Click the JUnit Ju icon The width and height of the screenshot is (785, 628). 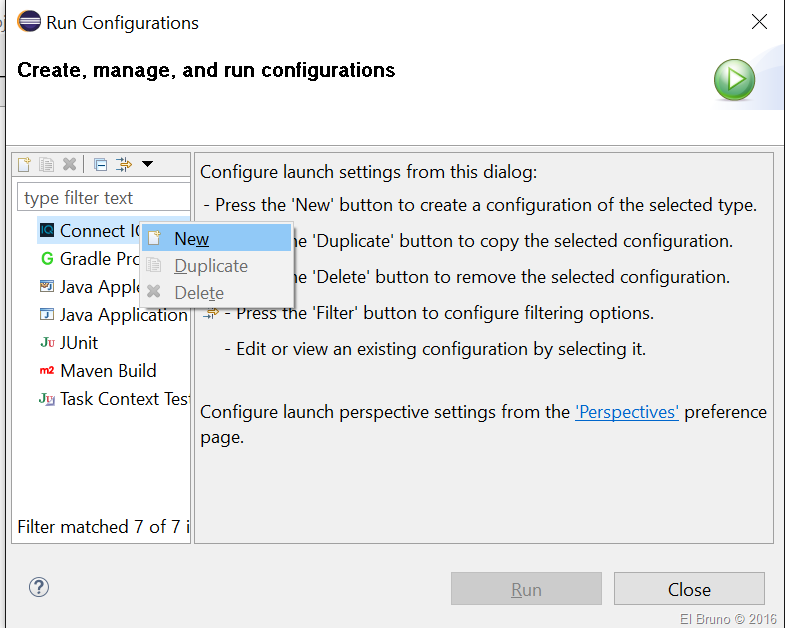click(47, 343)
